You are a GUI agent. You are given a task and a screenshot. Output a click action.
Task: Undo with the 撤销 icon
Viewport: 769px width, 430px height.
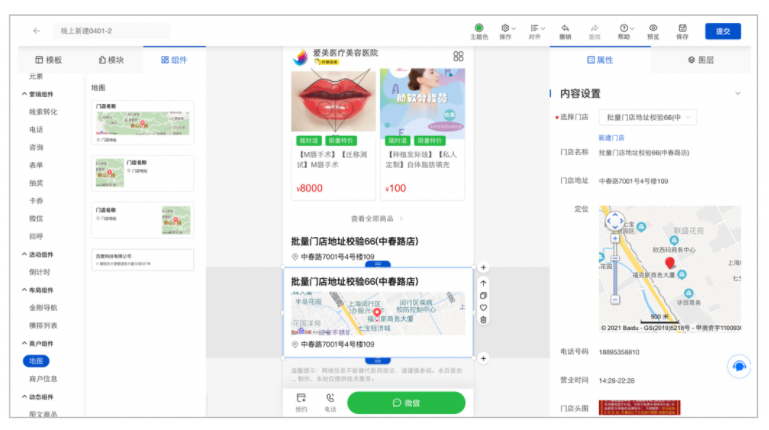[565, 31]
